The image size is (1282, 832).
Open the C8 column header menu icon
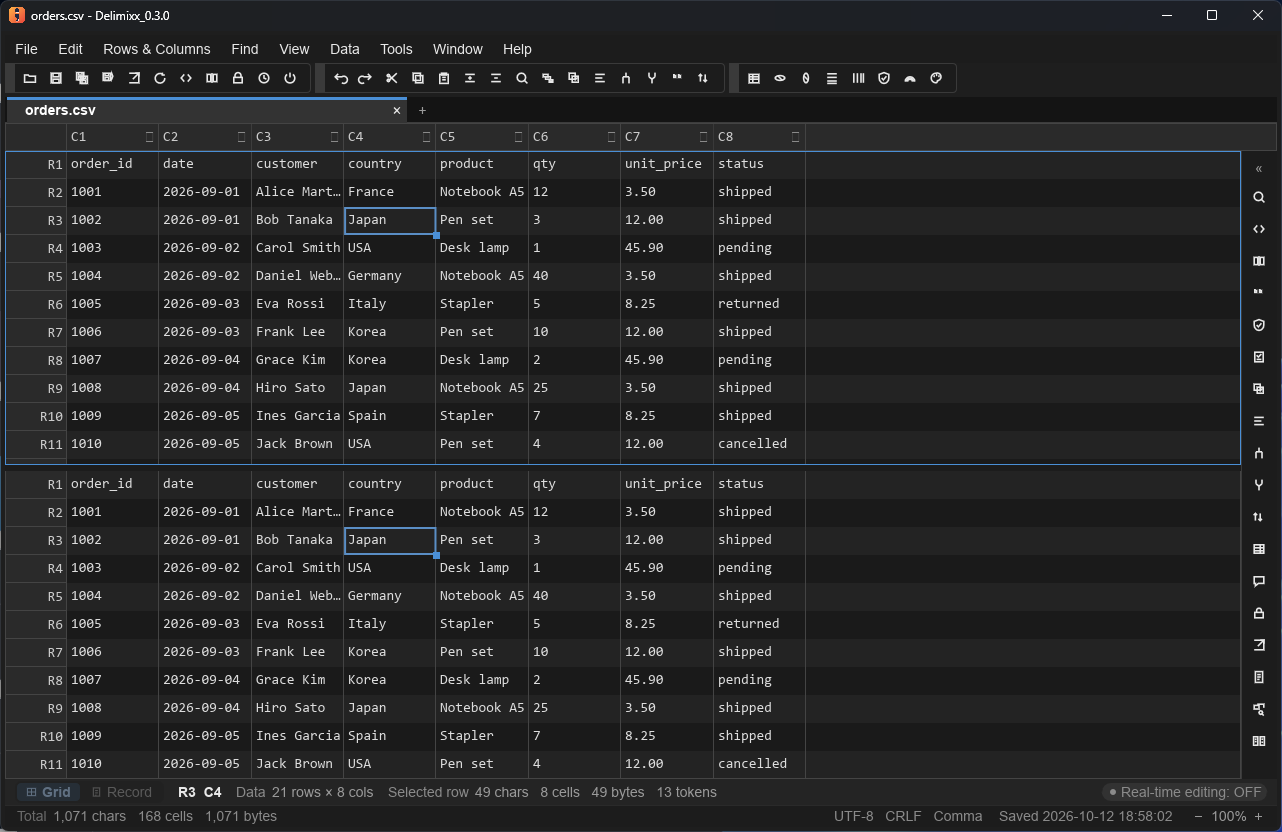[x=796, y=136]
